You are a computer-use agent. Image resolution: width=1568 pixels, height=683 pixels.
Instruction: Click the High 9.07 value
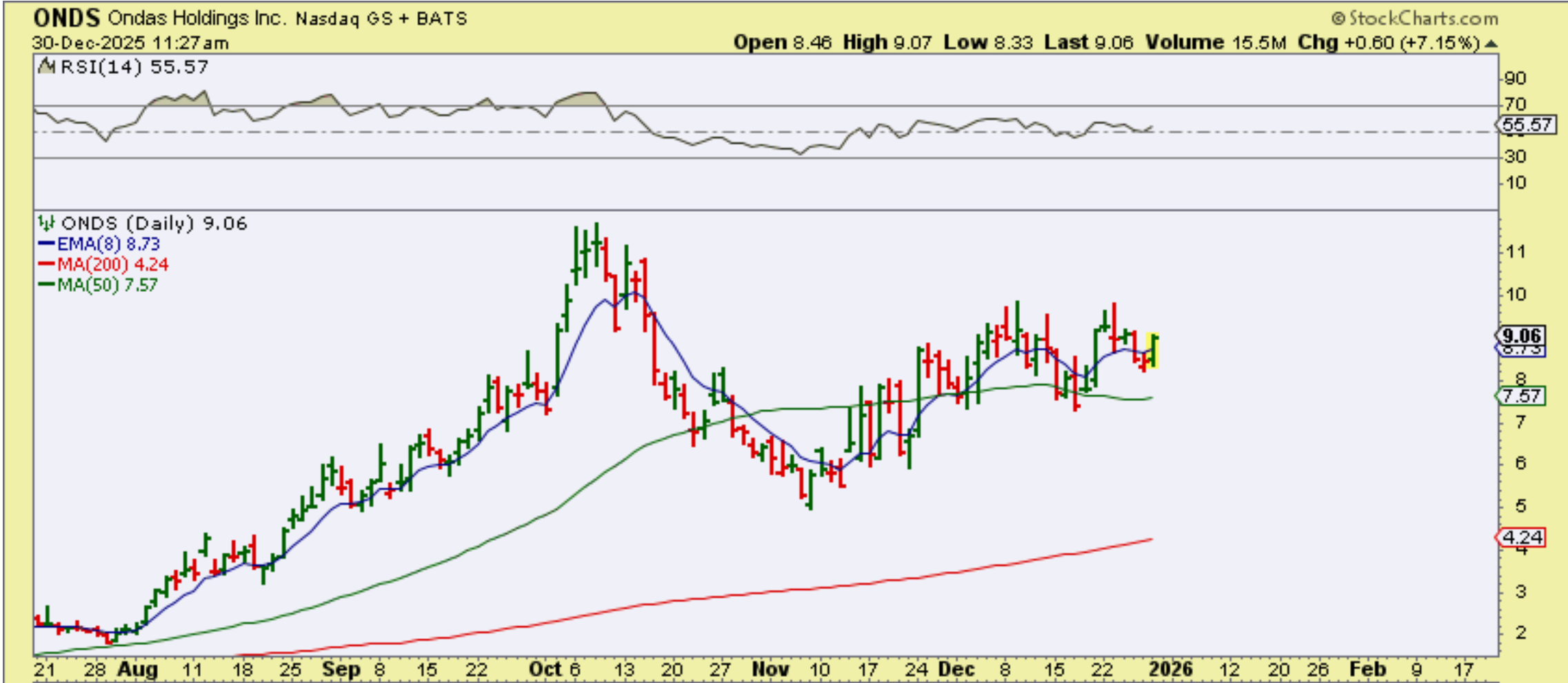[887, 43]
